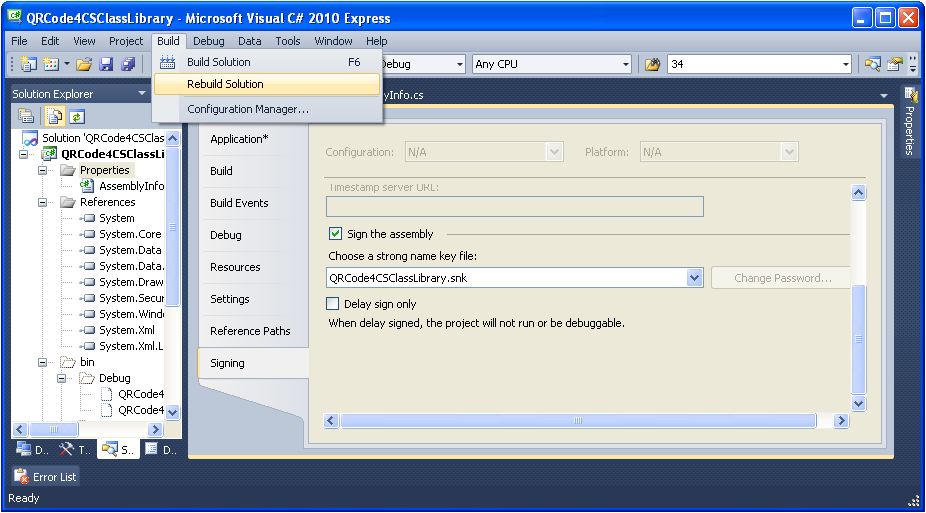
Task: Select Rebuild Solution from Build menu
Action: click(266, 84)
